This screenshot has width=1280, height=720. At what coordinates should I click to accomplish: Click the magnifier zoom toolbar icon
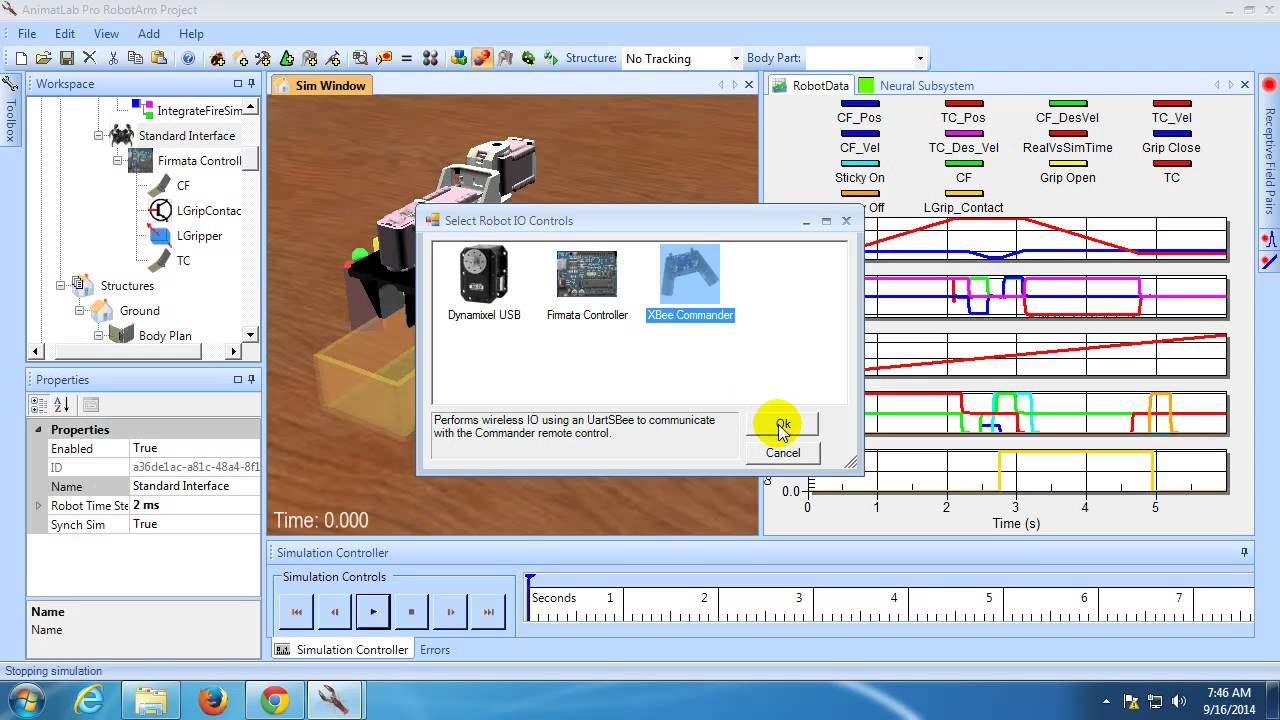click(x=360, y=58)
